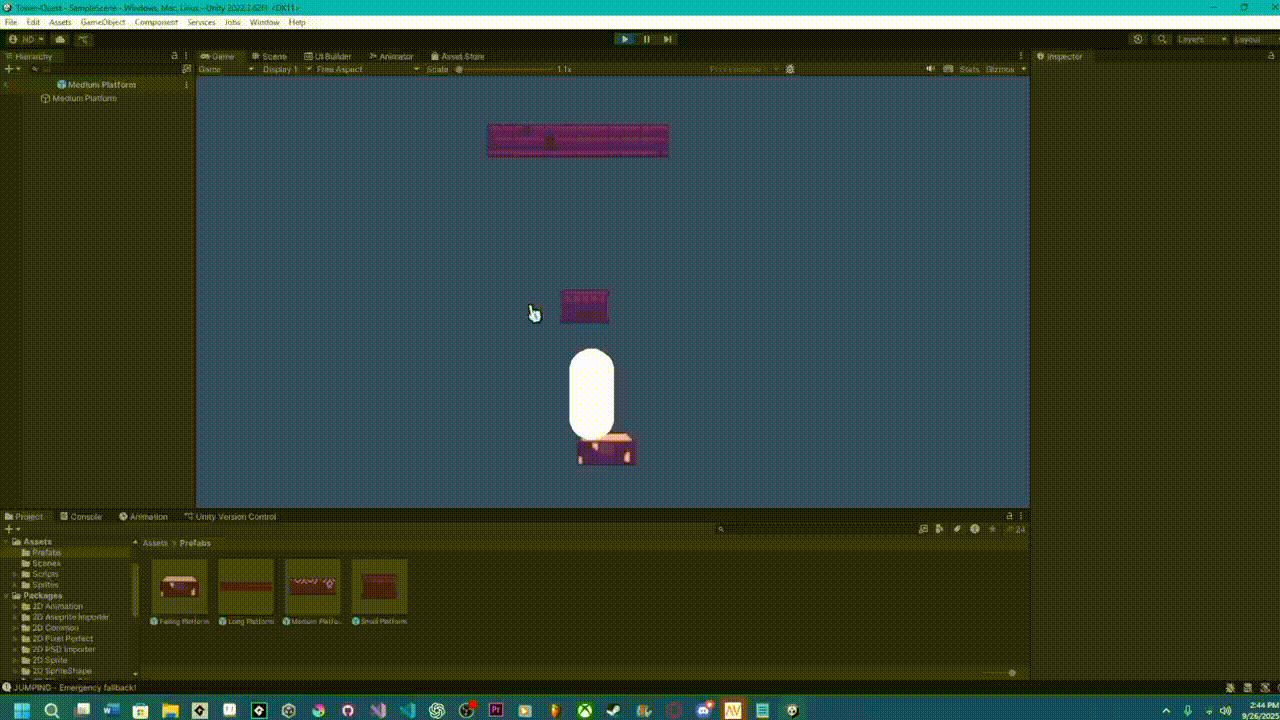Click the Play button in the toolbar
The image size is (1280, 720).
(625, 39)
